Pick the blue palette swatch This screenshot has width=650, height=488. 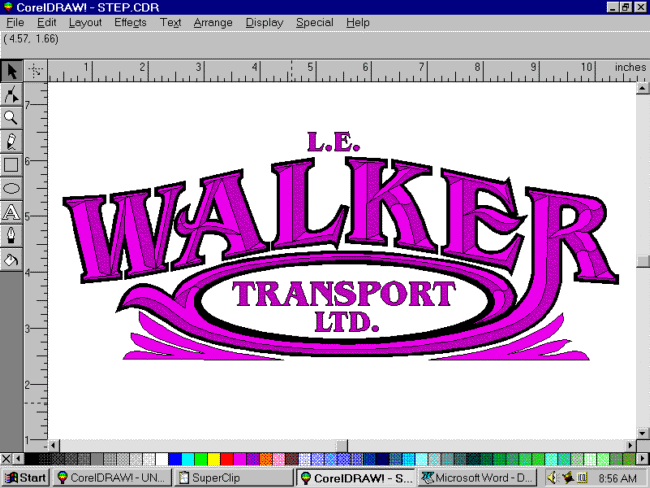tap(175, 459)
